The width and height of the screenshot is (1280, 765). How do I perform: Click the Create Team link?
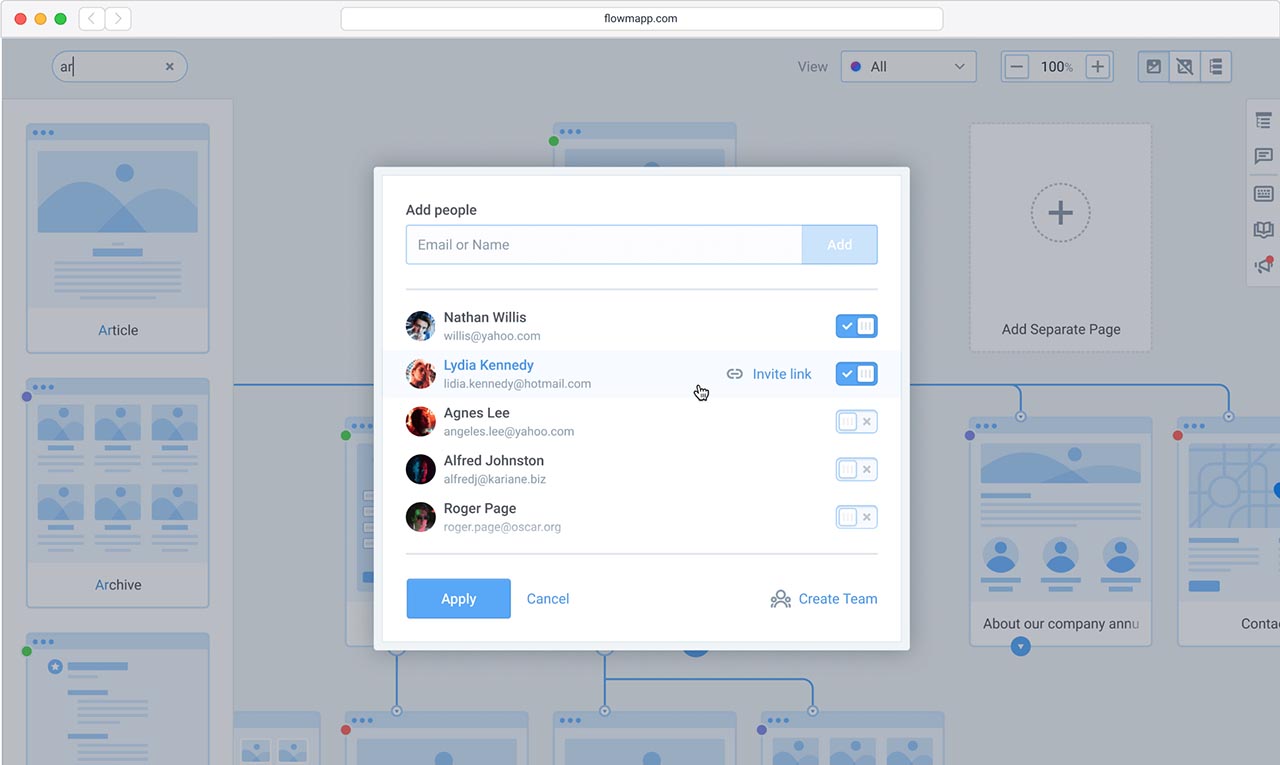tap(838, 599)
